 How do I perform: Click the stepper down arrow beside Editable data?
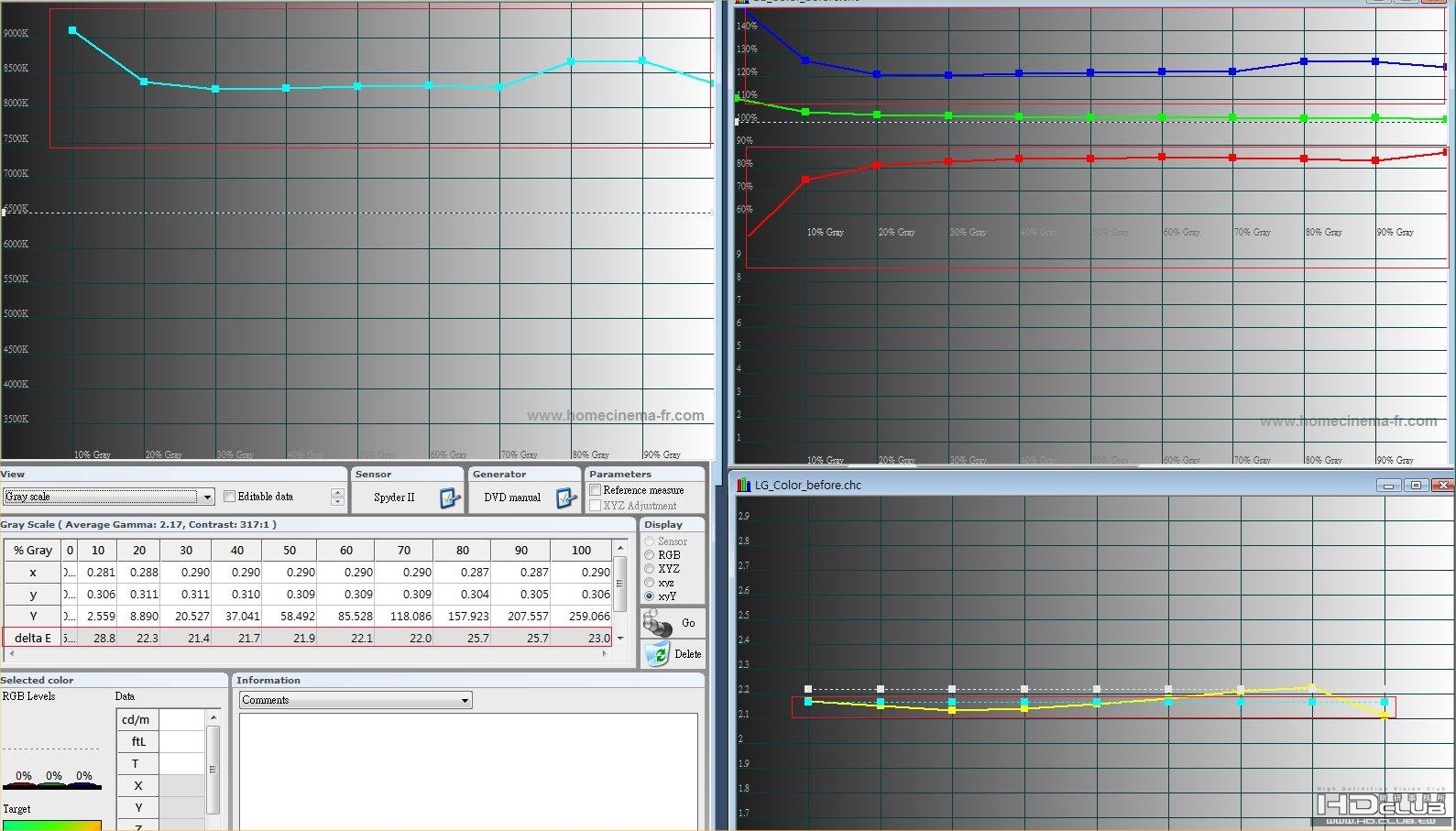tap(337, 501)
